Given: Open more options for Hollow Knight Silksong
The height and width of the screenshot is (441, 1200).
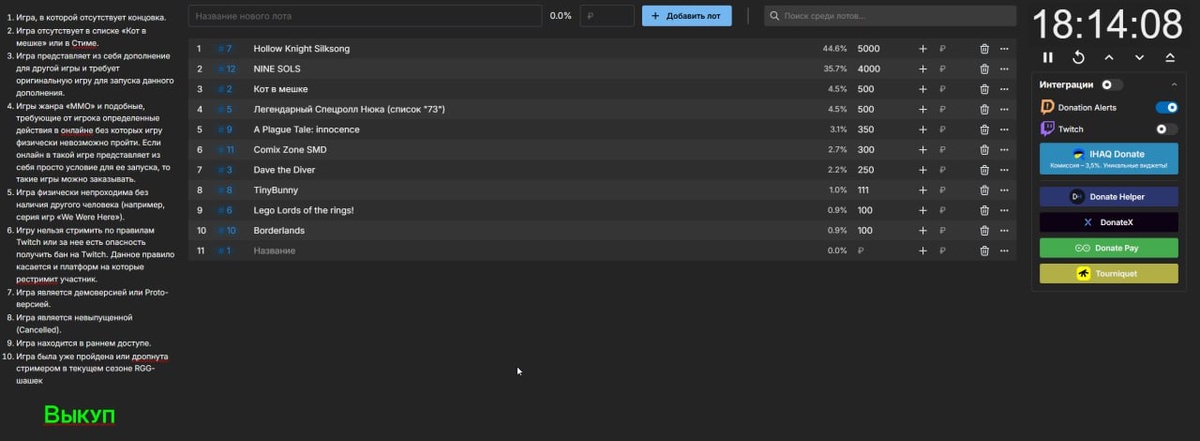Looking at the screenshot, I should pyautogui.click(x=1004, y=49).
